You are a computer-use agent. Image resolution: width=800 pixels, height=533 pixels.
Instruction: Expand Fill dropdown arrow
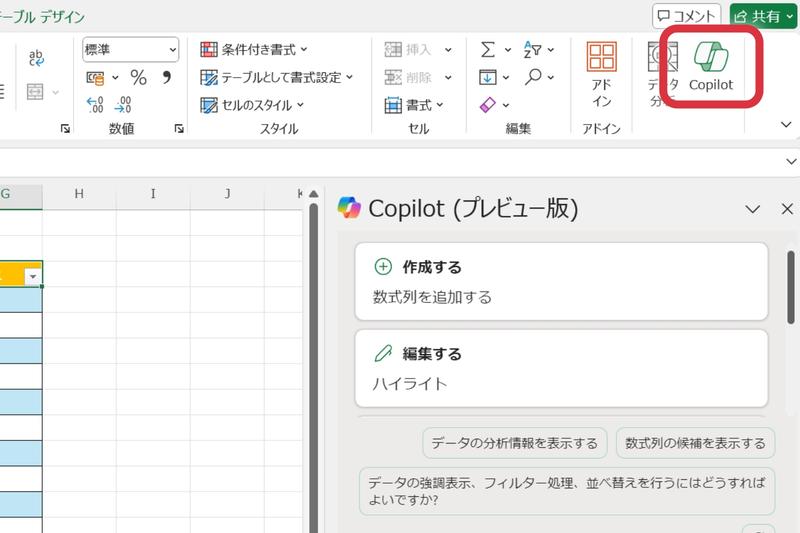click(x=506, y=78)
